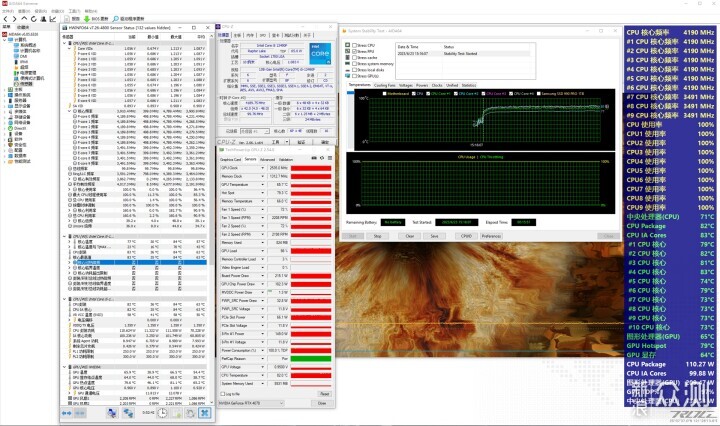Open GPU Temperature sensor dropdown in GPU-Z
The width and height of the screenshot is (720, 426).
[263, 185]
